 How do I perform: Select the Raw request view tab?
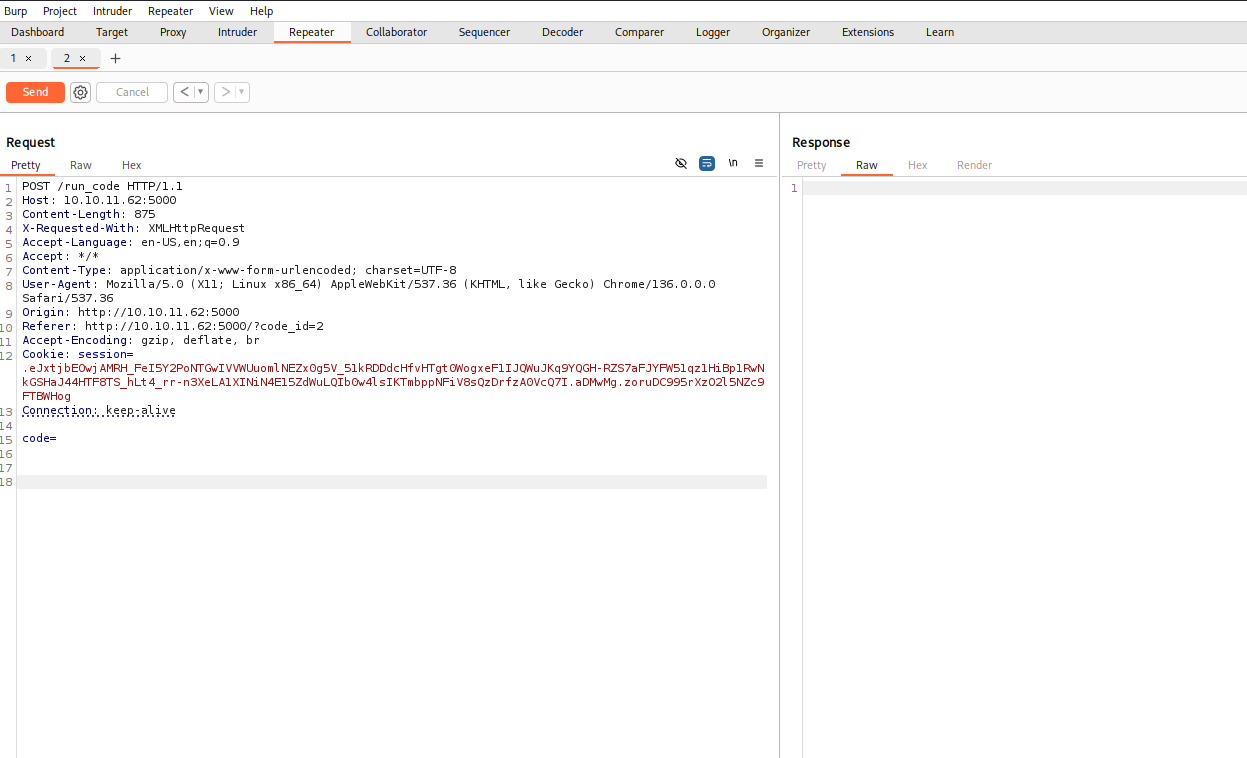click(x=81, y=165)
